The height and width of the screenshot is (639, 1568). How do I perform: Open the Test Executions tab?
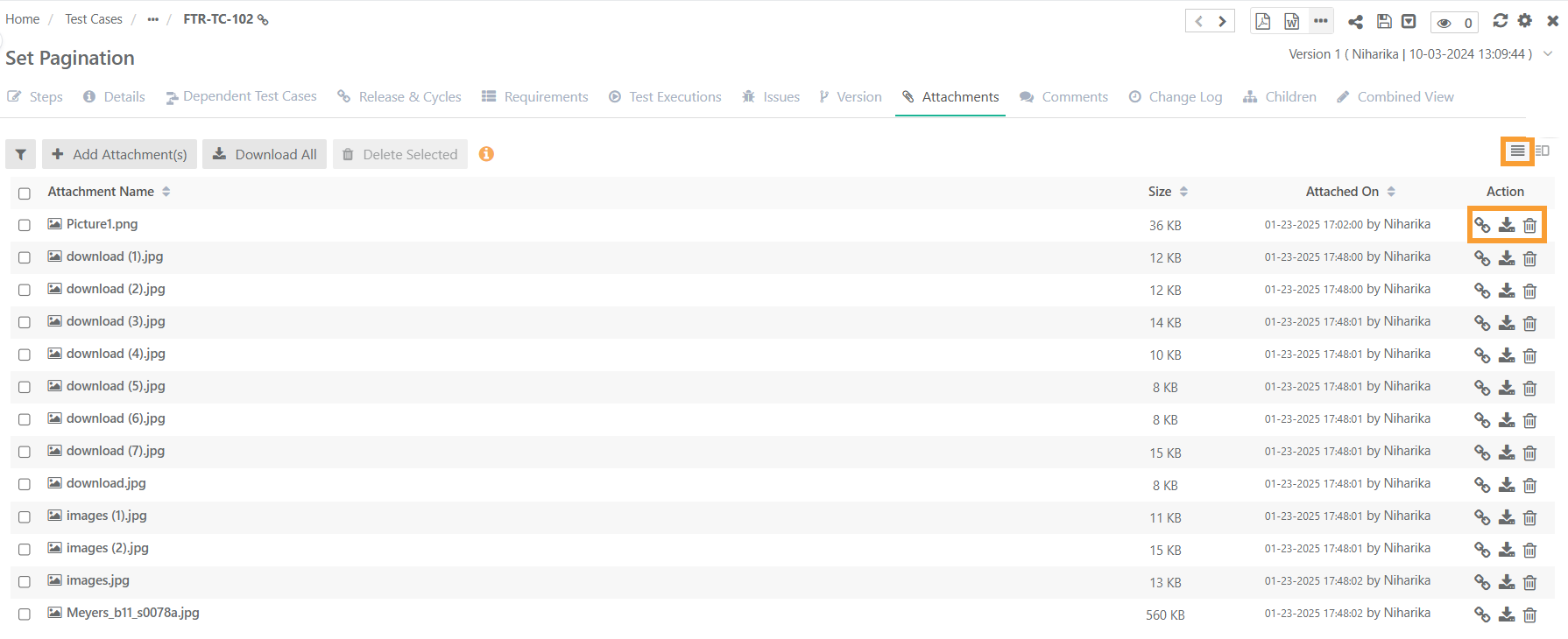pyautogui.click(x=665, y=96)
